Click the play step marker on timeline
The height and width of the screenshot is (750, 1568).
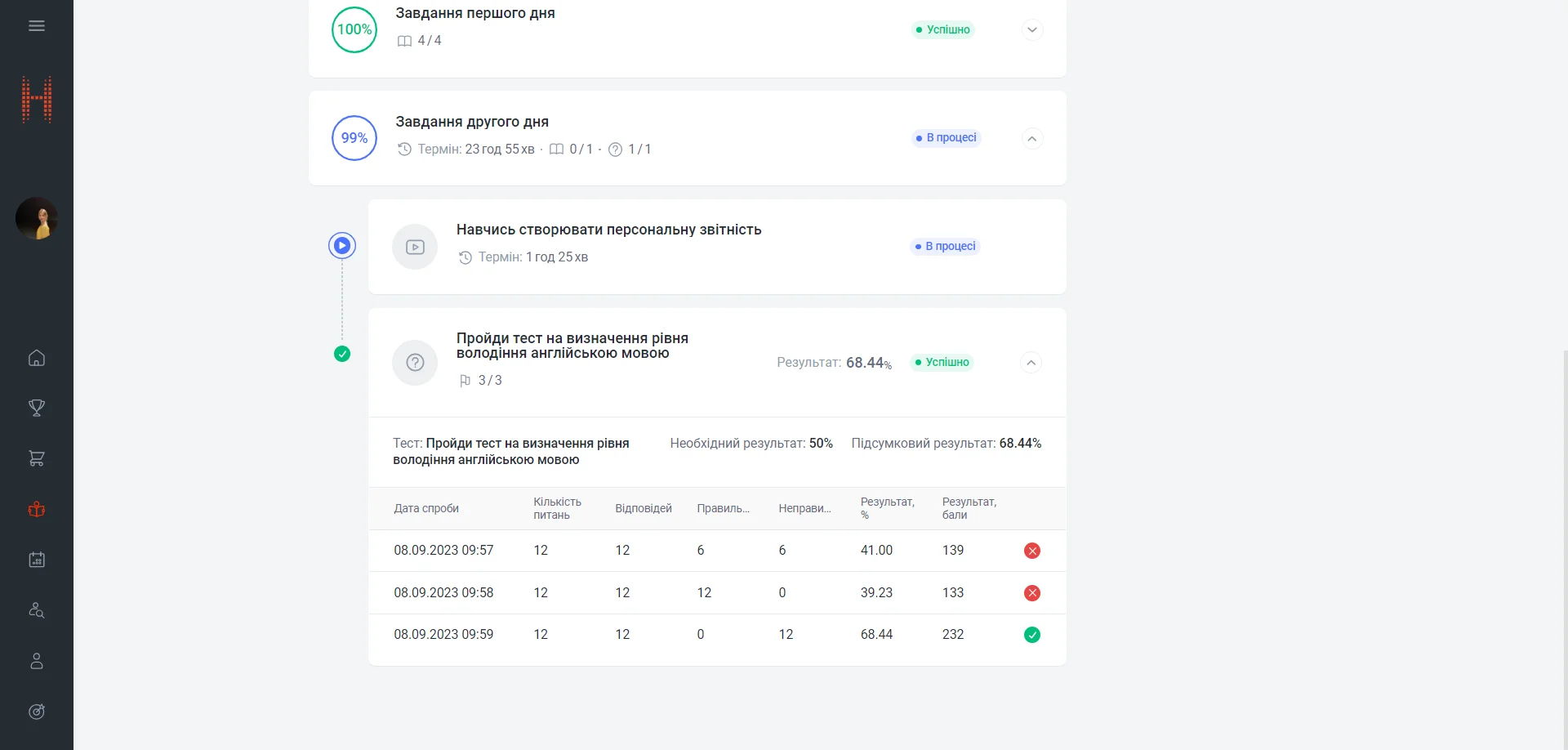pyautogui.click(x=342, y=245)
